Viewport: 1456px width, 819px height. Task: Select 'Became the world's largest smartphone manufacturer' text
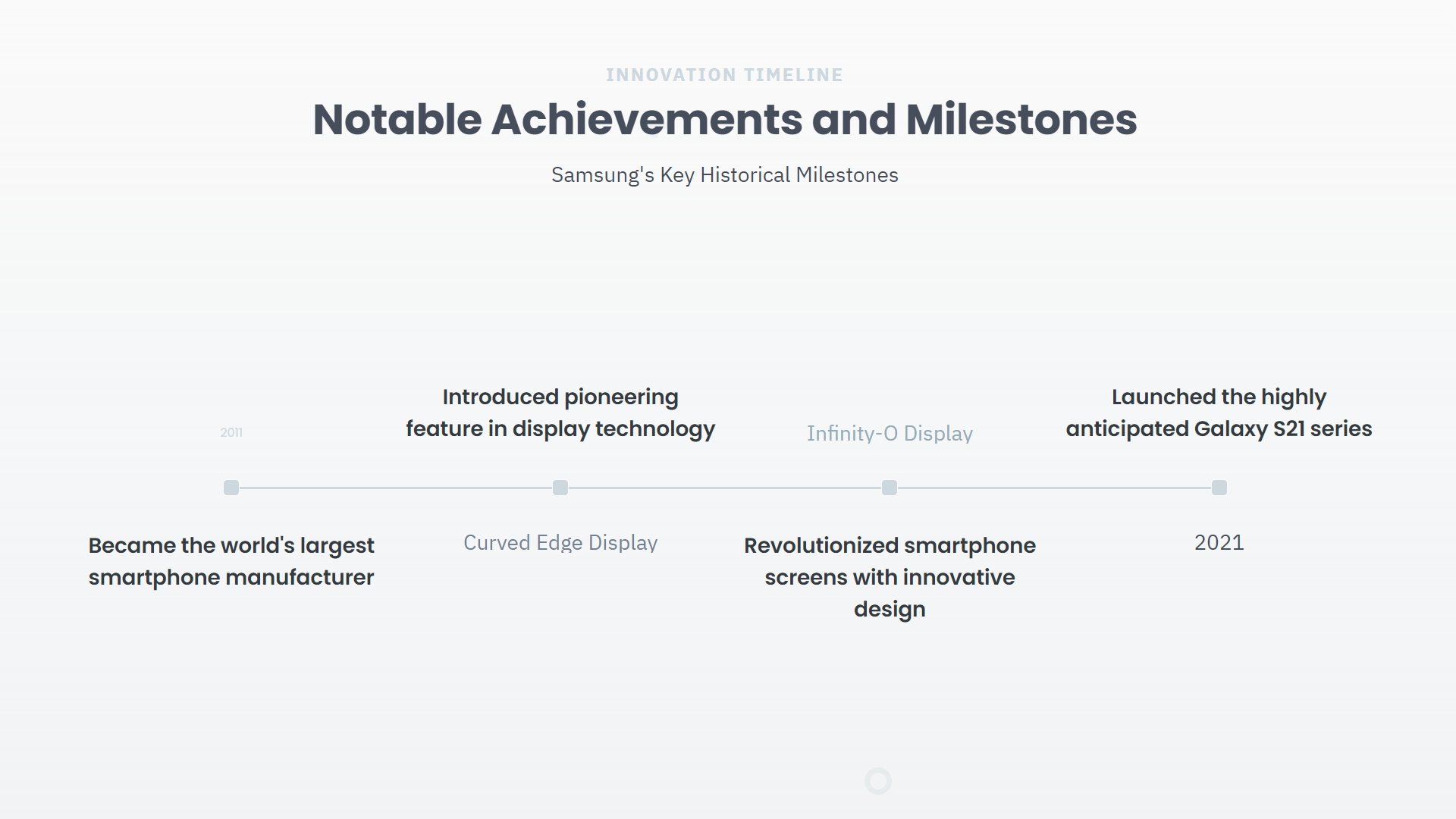231,561
